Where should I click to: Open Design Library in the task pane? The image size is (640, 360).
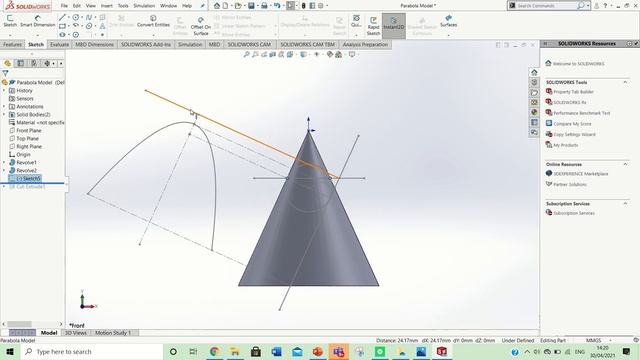(534, 82)
